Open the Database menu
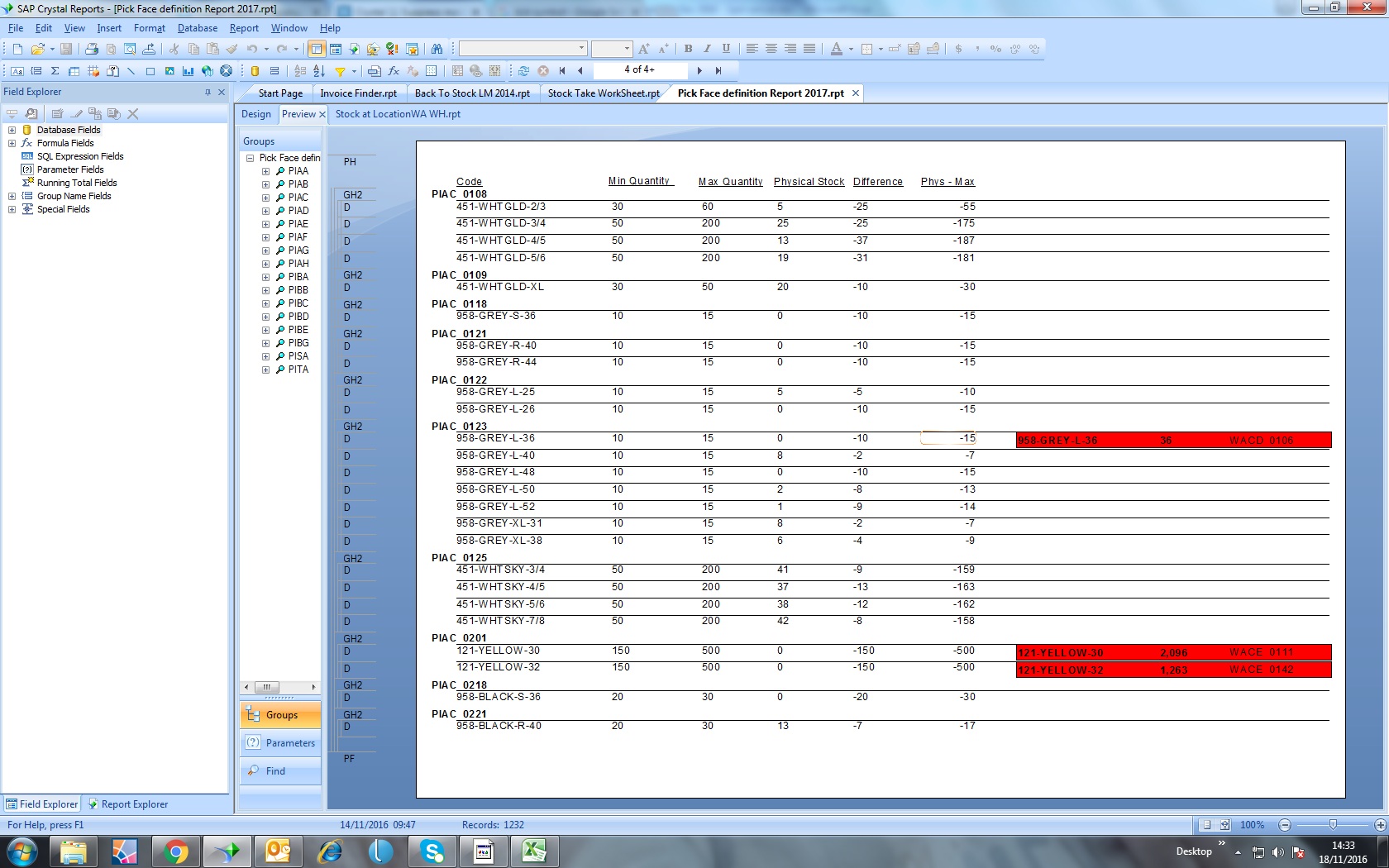Screen dimensions: 1389x868 197,28
